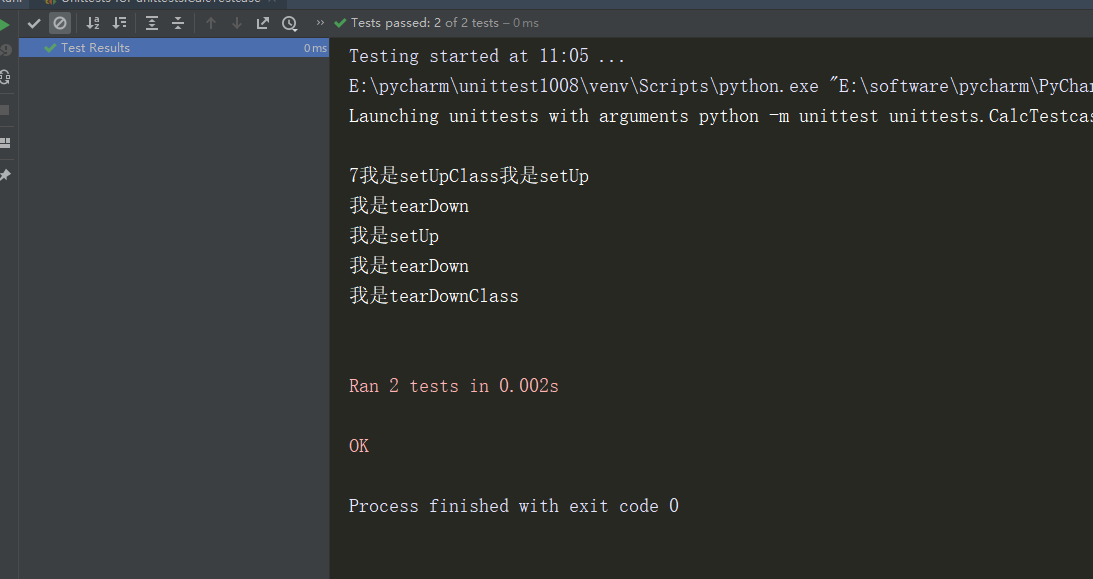Viewport: 1093px width, 579px height.
Task: Click the Ran 2 tests output line
Action: (x=453, y=385)
